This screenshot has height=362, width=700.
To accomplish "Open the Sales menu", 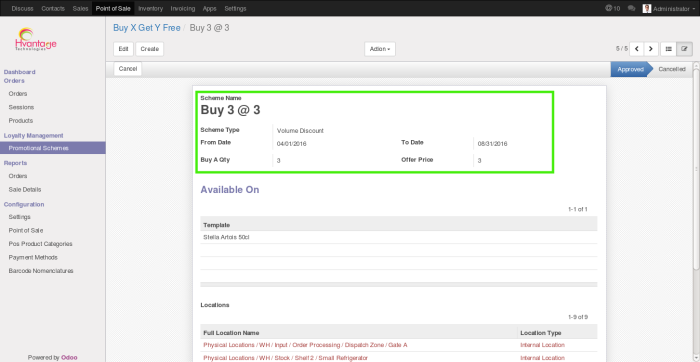I will coord(80,8).
